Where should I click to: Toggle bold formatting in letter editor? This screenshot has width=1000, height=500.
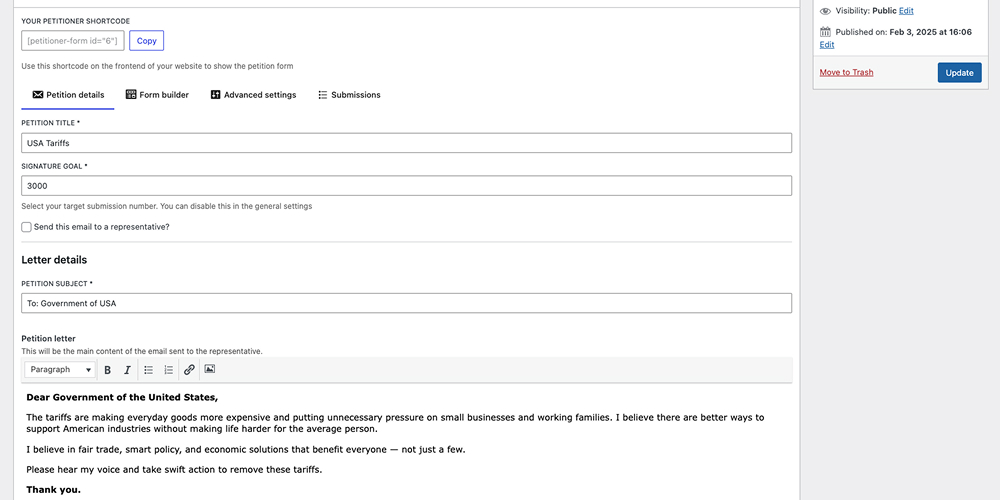pyautogui.click(x=108, y=370)
